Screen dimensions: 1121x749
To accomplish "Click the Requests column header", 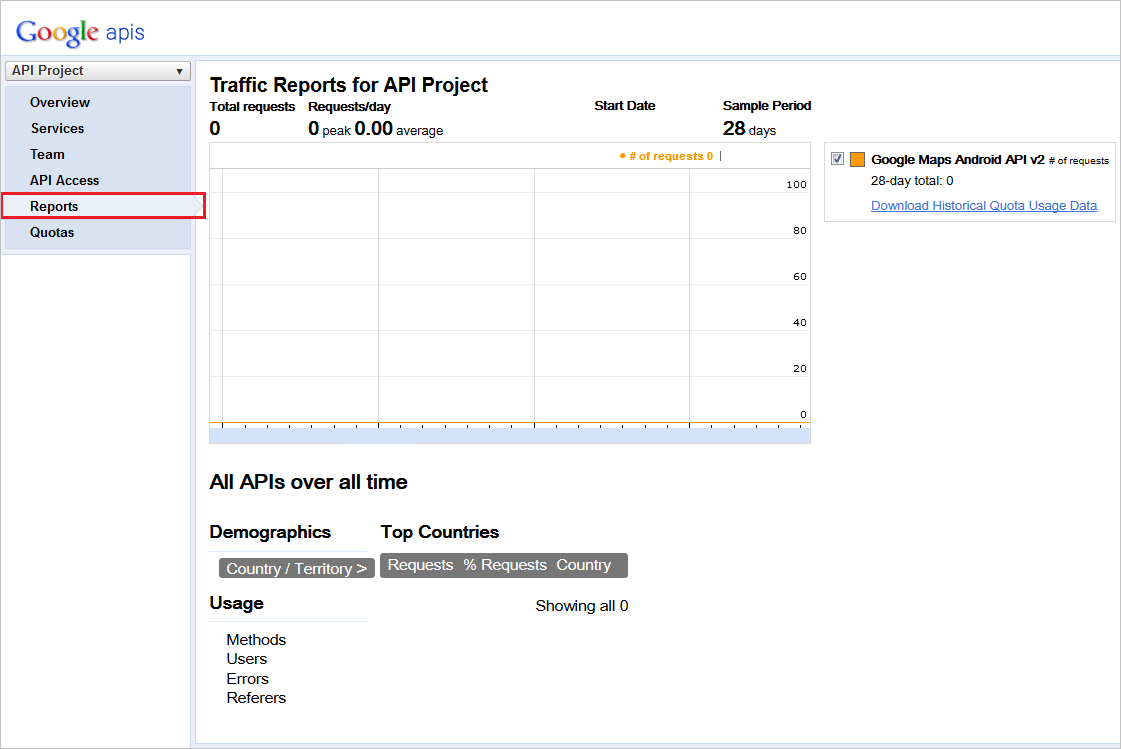I will [x=420, y=565].
